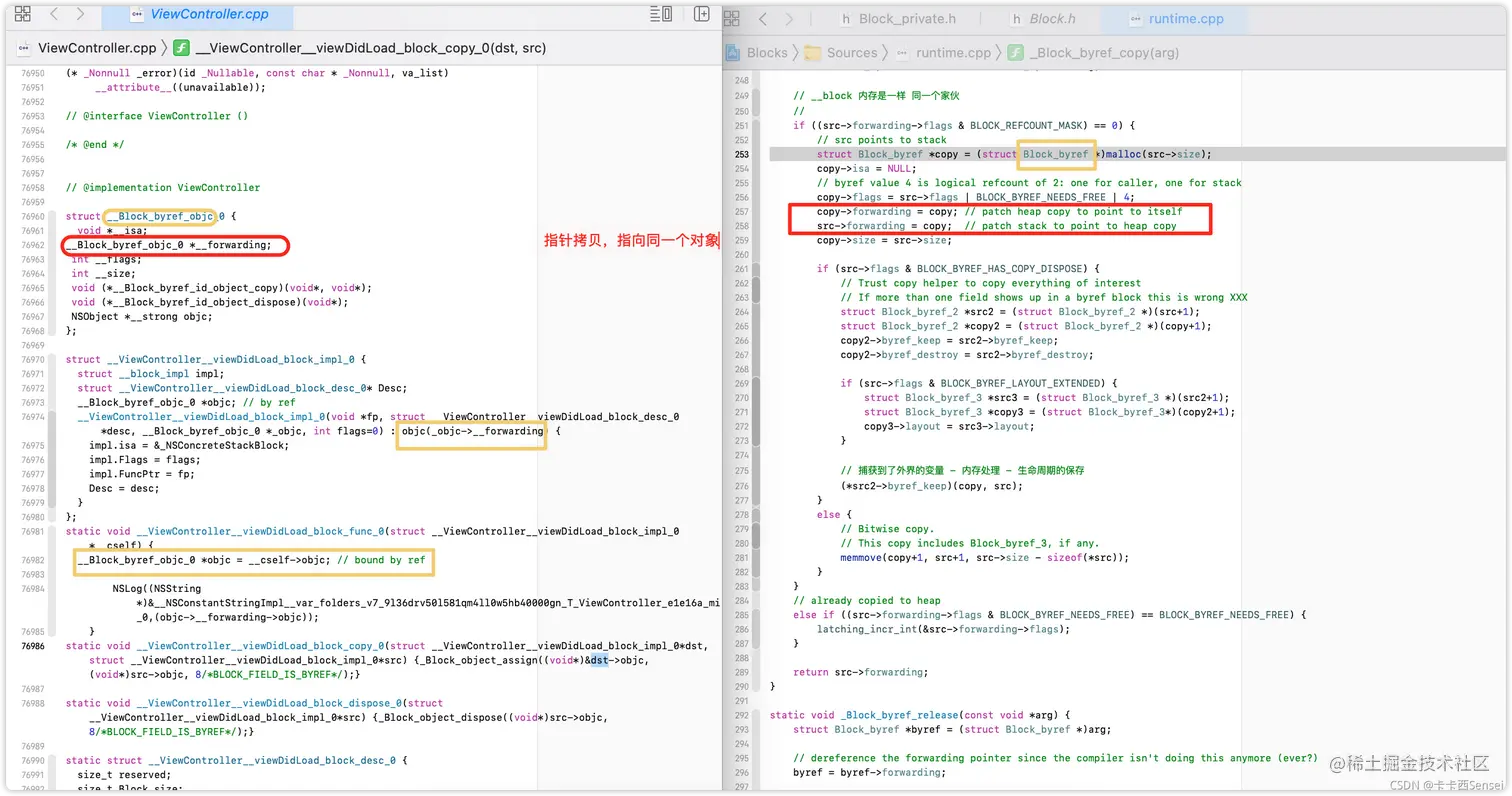Open the _Block_byref_copy(arg) symbol menu
Viewport: 1512px width, 796px height.
click(x=1104, y=52)
